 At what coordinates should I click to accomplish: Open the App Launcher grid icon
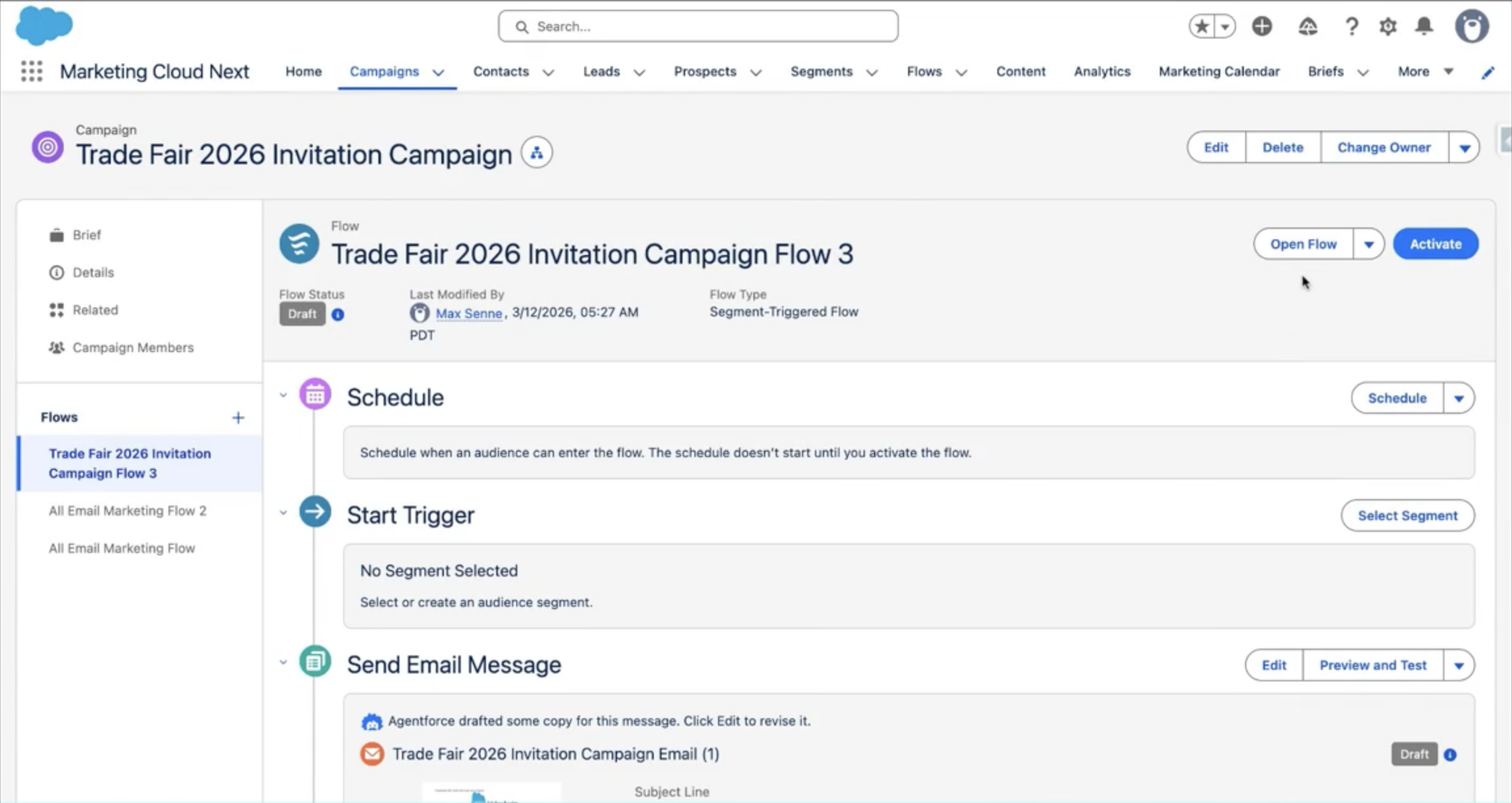[32, 71]
